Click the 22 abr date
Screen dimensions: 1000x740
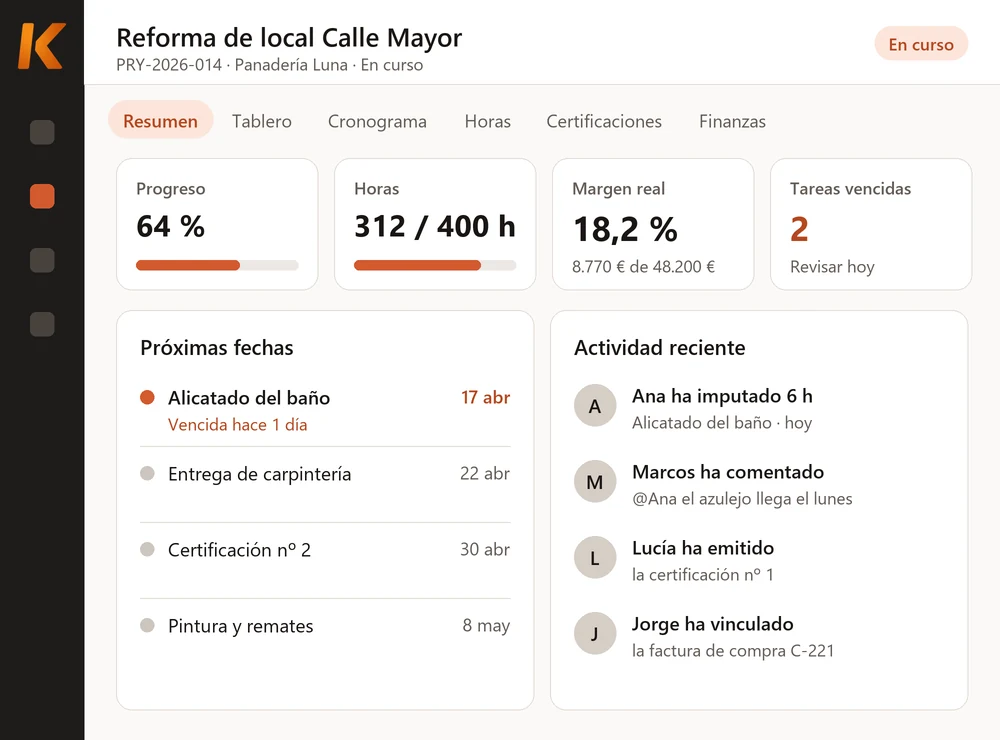tap(485, 473)
